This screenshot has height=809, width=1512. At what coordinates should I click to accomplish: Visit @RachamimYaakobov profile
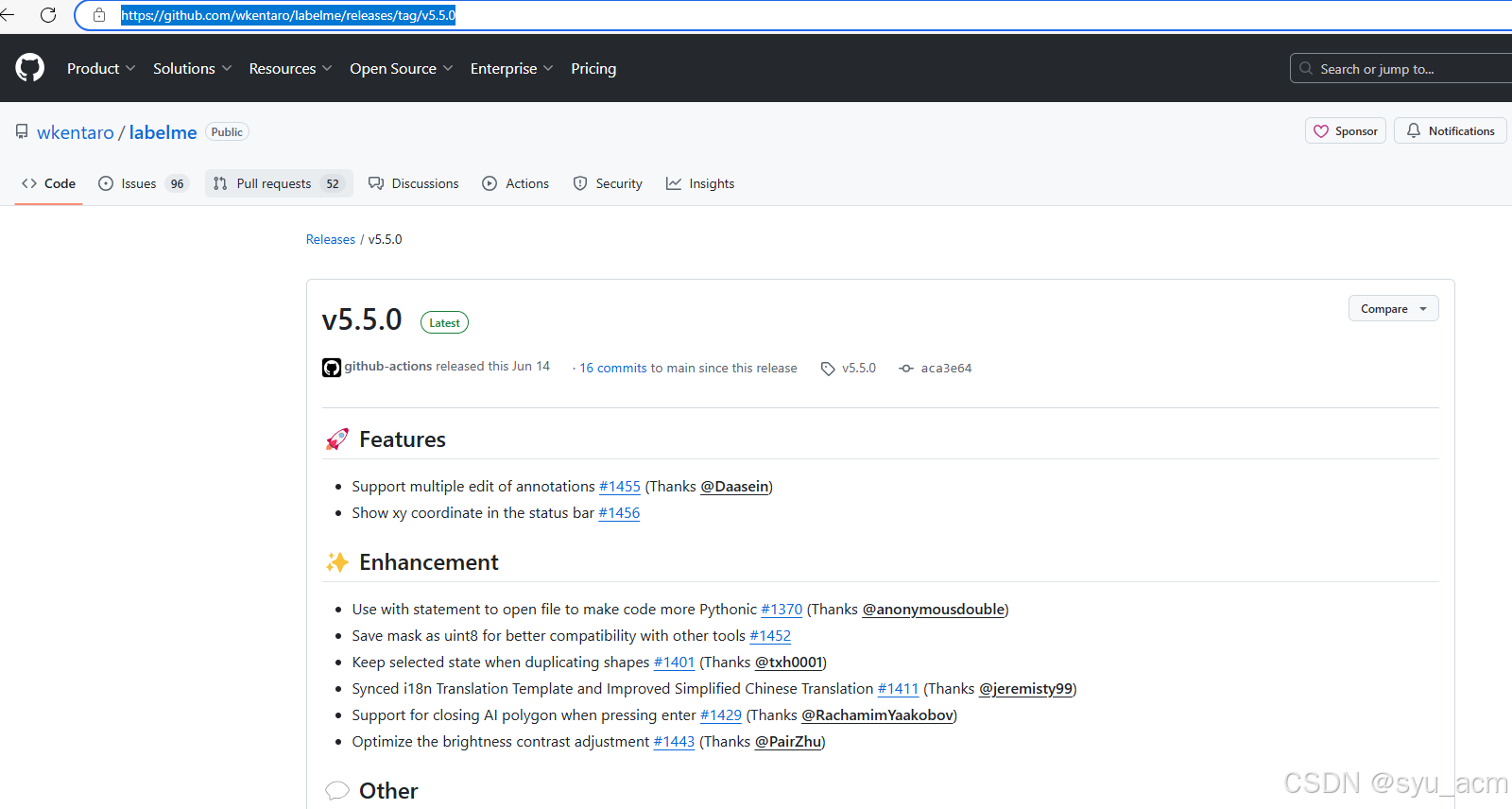(x=878, y=714)
